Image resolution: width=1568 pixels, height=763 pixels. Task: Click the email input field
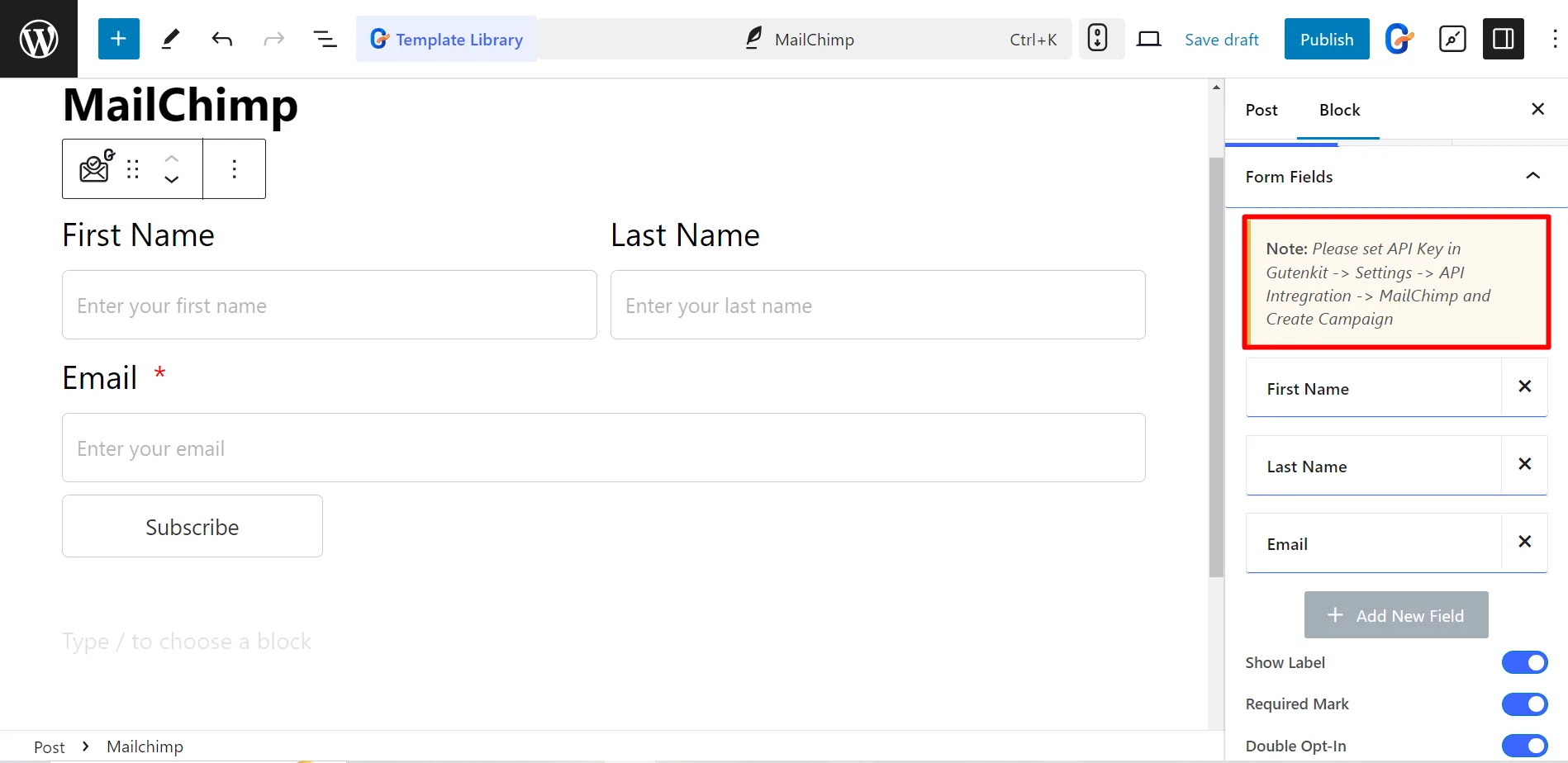click(604, 448)
